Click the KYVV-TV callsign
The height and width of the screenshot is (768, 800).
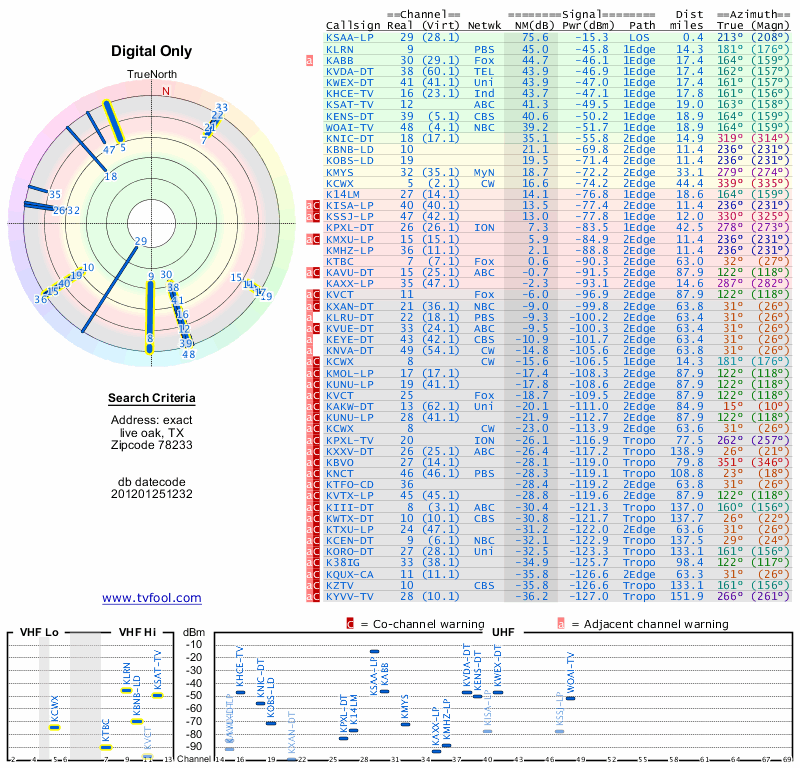349,597
